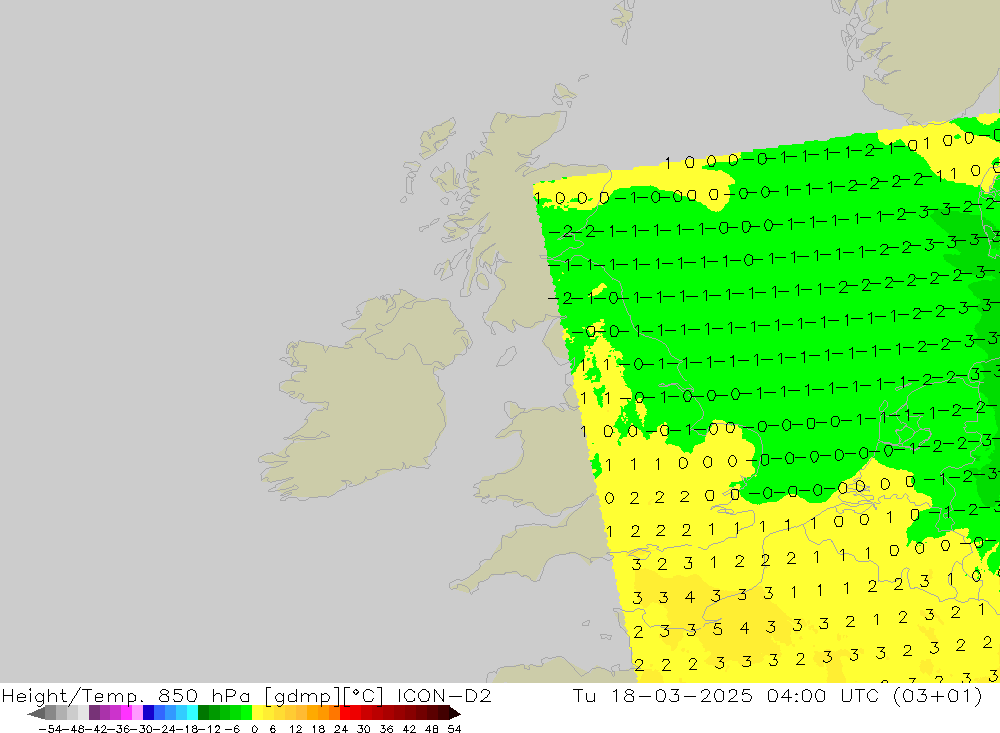
Task: Click the '42' legend value
Action: click(409, 729)
